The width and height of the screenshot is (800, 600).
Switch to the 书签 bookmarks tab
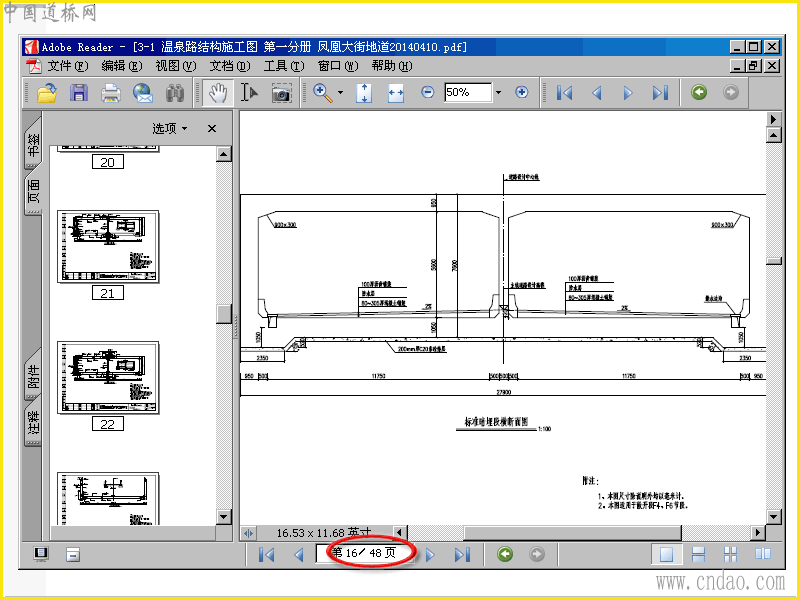pyautogui.click(x=33, y=144)
